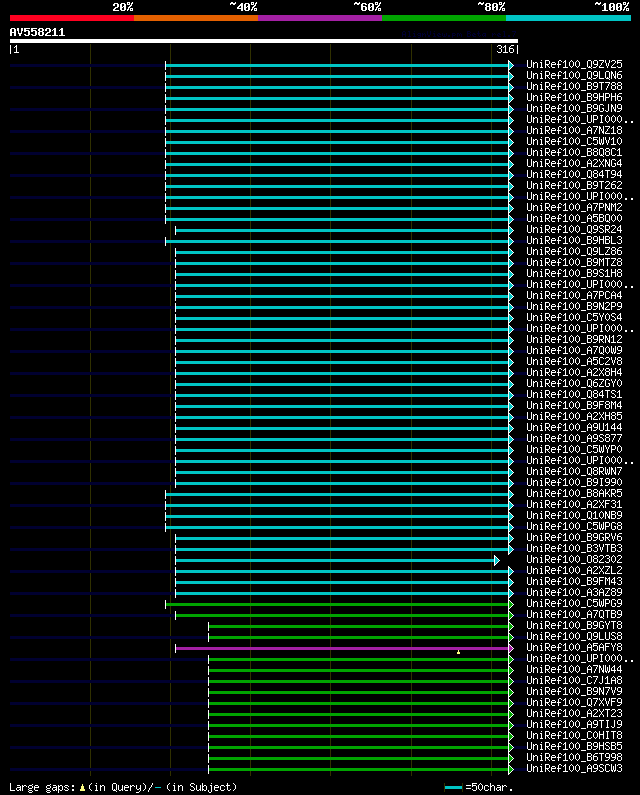Image resolution: width=640 pixels, height=795 pixels.
Task: Open hit UniRef100_B9T788
Action: pyautogui.click(x=574, y=87)
